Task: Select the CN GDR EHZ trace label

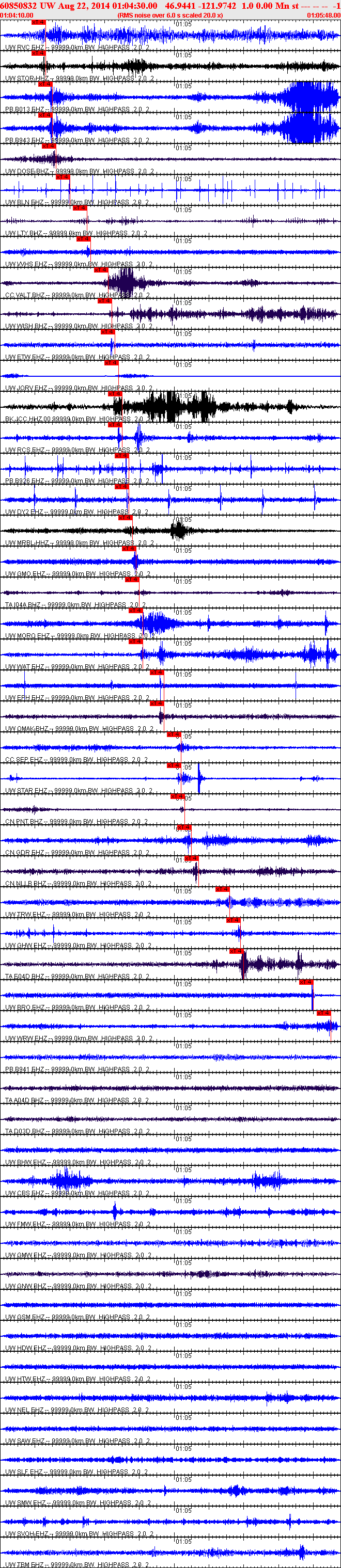Action: 76,853
